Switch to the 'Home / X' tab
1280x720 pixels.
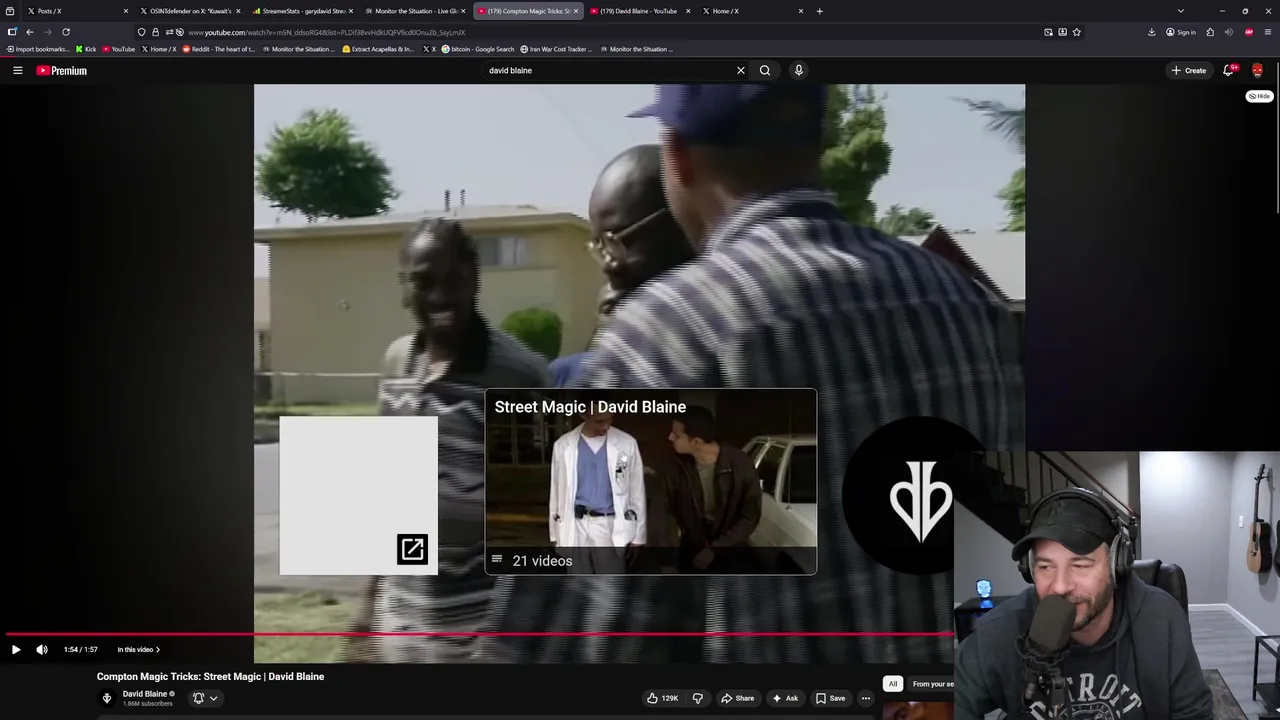point(752,11)
